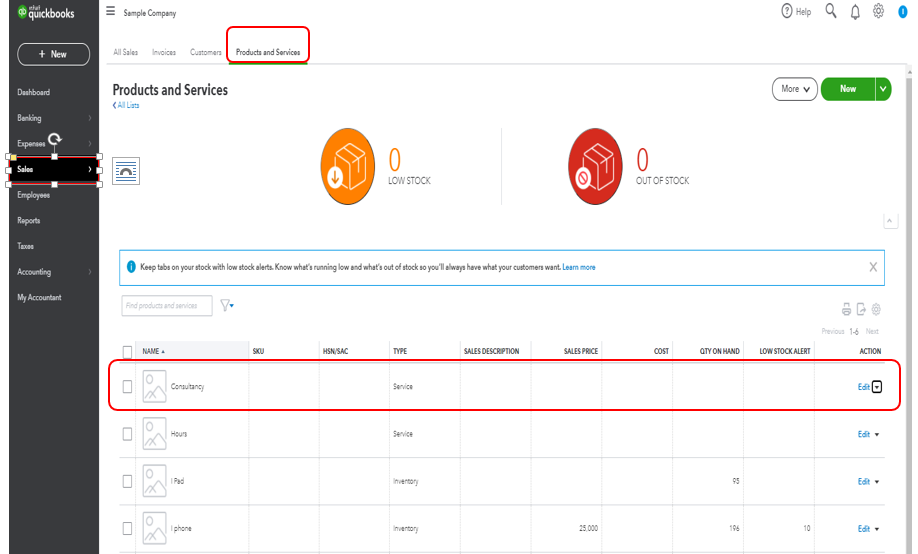
Task: Export the products list to file
Action: click(861, 309)
